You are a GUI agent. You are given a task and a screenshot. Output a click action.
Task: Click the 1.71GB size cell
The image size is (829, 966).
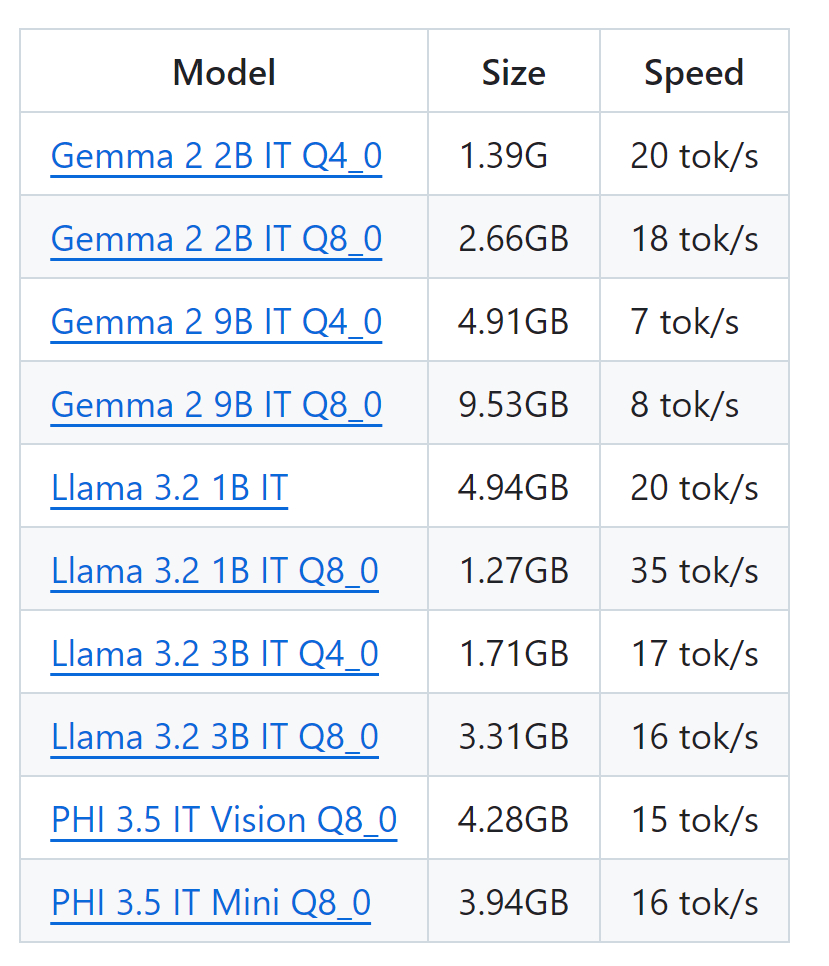click(x=513, y=654)
